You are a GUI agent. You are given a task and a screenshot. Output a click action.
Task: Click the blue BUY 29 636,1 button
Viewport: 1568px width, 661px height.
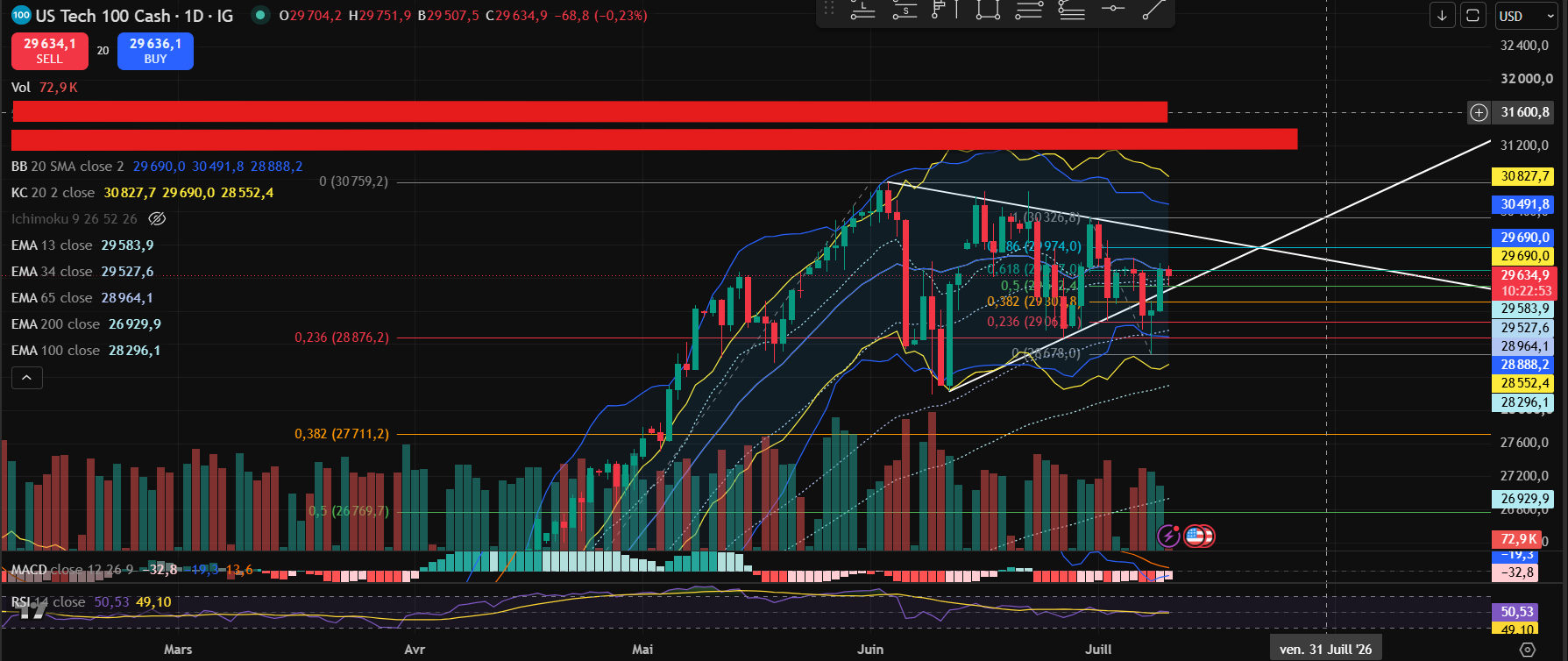[x=155, y=51]
